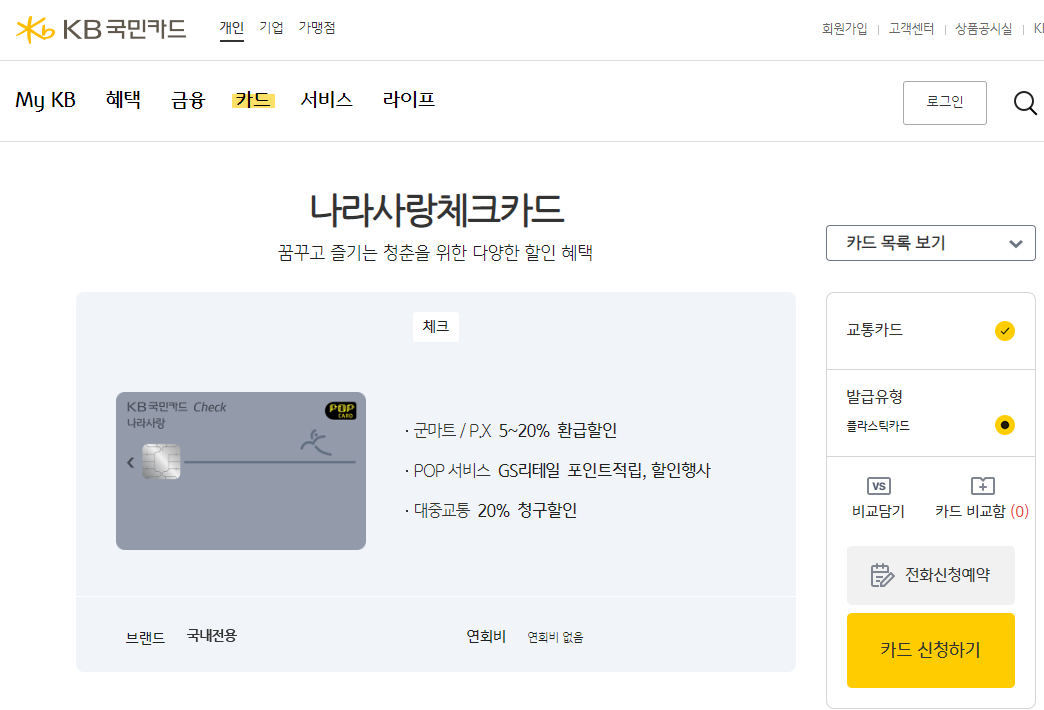Click the 연회비 label

[x=486, y=637]
